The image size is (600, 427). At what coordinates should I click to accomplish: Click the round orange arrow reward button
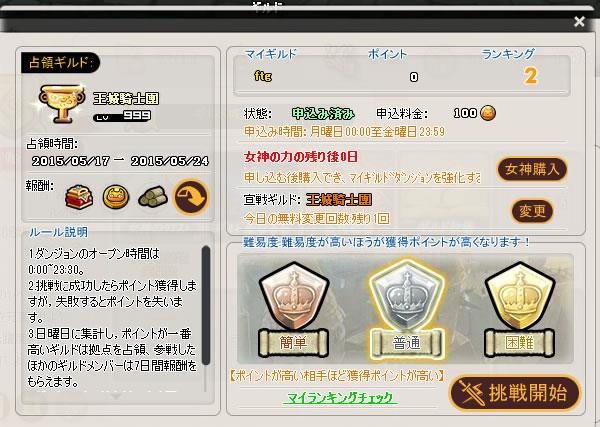pos(191,197)
